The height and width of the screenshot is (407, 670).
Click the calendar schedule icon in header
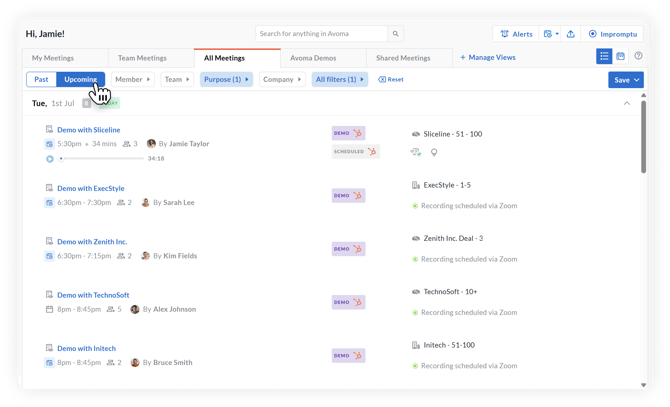click(547, 34)
